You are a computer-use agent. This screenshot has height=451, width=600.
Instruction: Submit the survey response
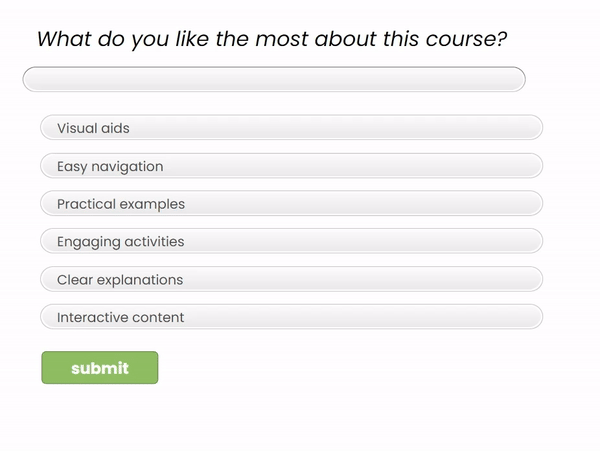click(x=99, y=368)
